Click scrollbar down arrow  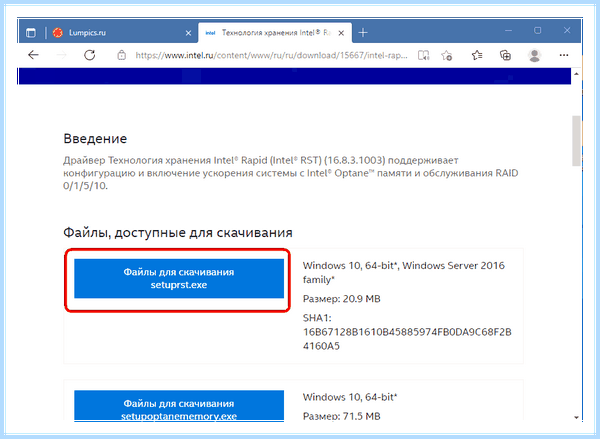point(576,417)
